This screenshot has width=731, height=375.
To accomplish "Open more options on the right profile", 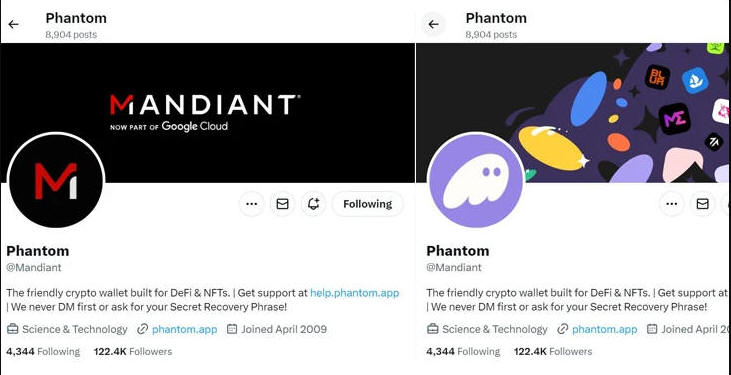I will click(x=672, y=204).
